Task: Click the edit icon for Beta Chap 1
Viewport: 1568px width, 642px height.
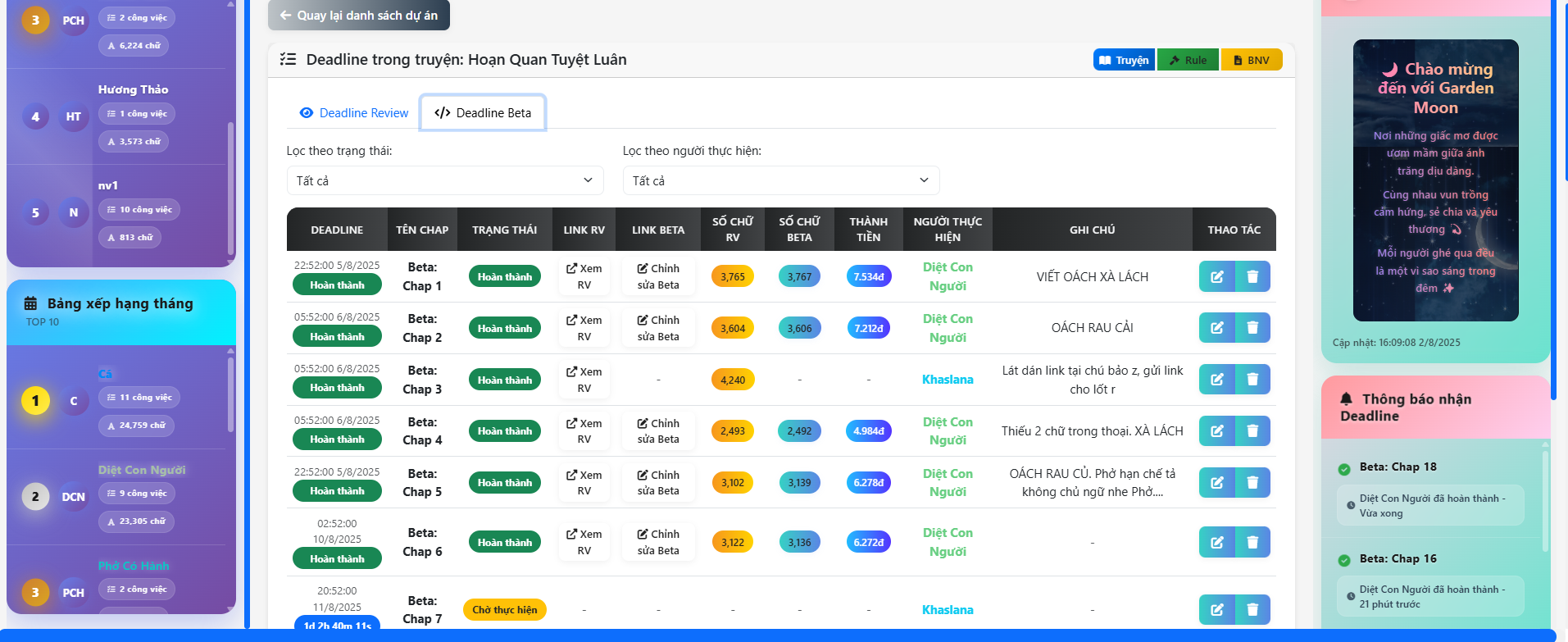Action: pos(1216,276)
